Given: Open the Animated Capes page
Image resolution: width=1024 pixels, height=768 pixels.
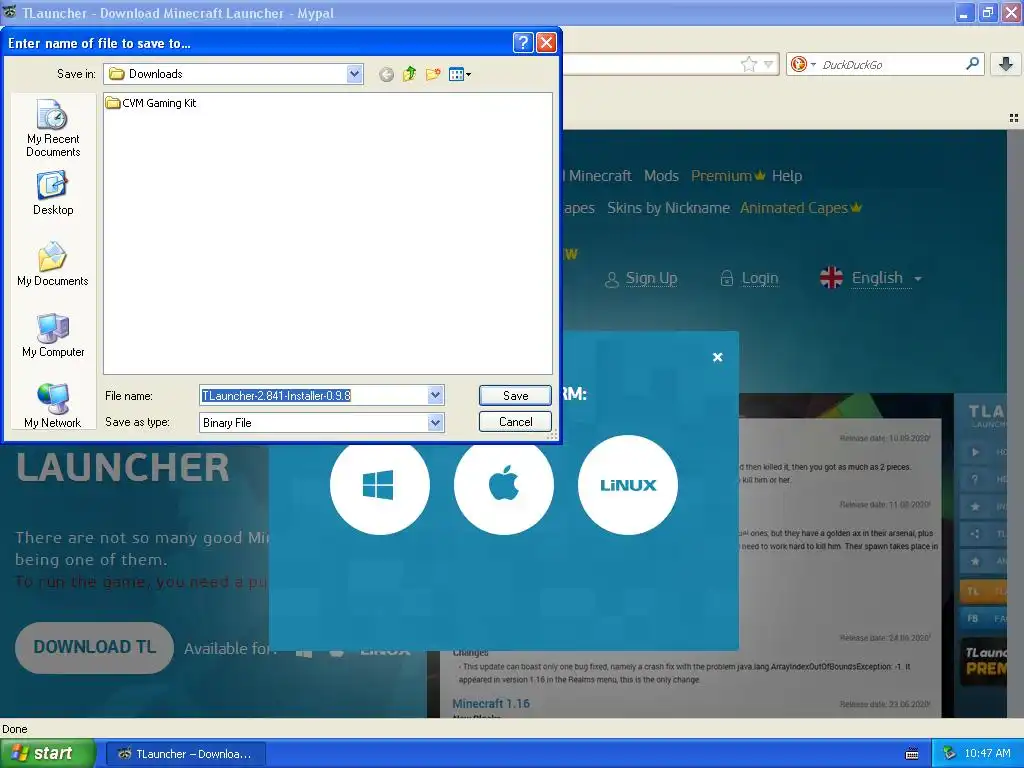Looking at the screenshot, I should tap(801, 208).
